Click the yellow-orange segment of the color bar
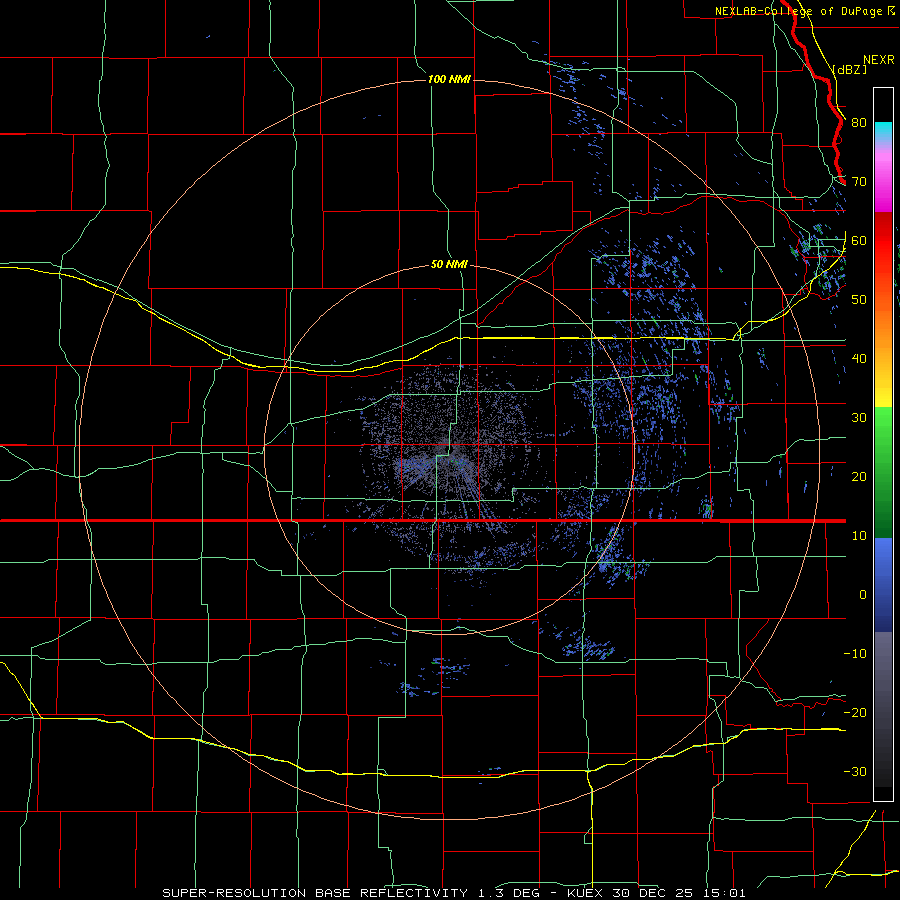Viewport: 900px width, 900px height. pos(883,350)
